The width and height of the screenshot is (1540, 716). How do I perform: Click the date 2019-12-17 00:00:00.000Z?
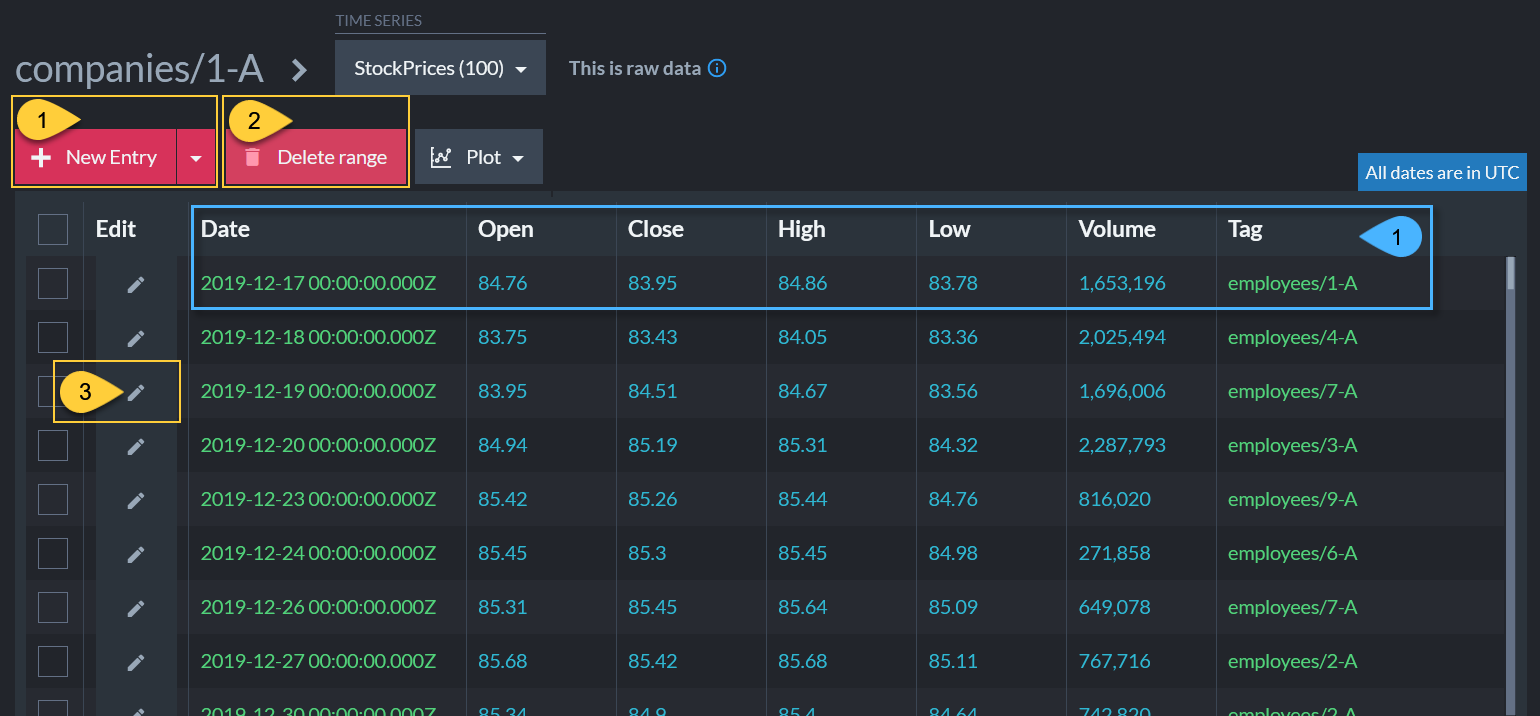point(318,283)
